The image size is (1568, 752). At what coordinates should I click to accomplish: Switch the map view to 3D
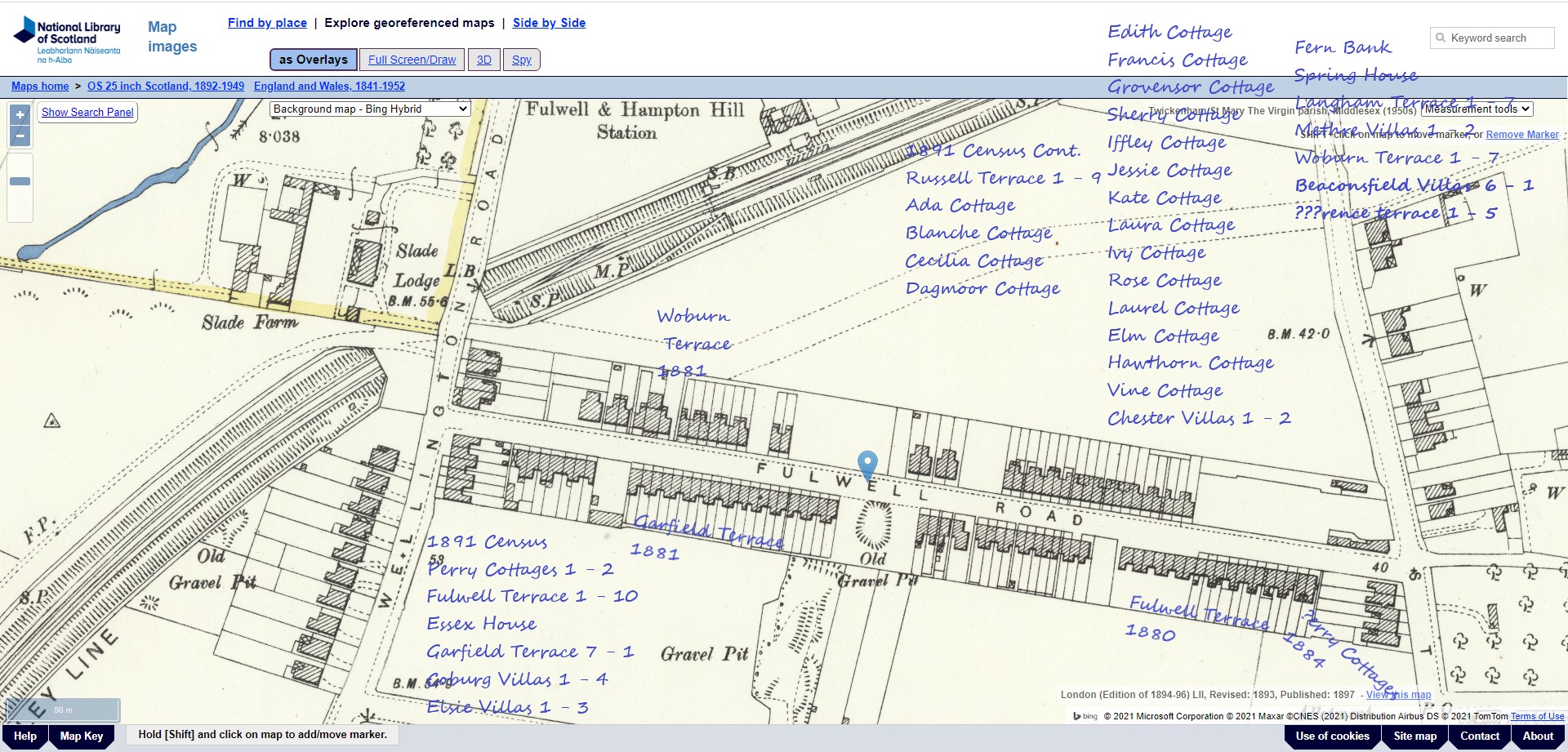[x=484, y=59]
